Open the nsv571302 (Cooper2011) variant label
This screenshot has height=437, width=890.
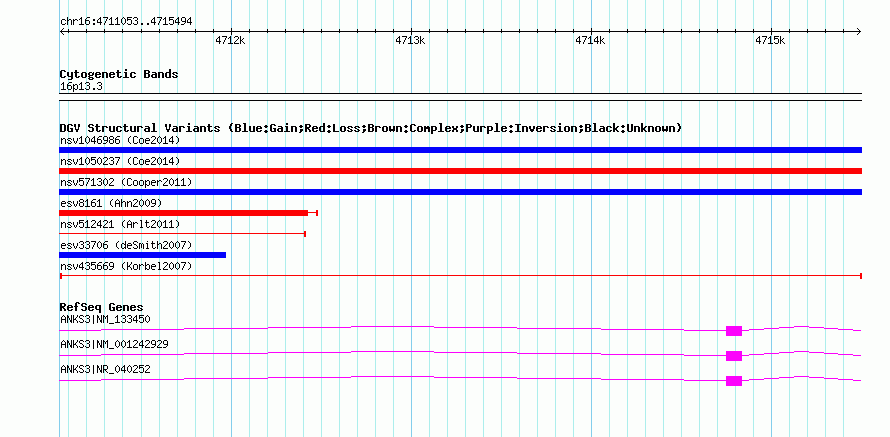(x=126, y=182)
